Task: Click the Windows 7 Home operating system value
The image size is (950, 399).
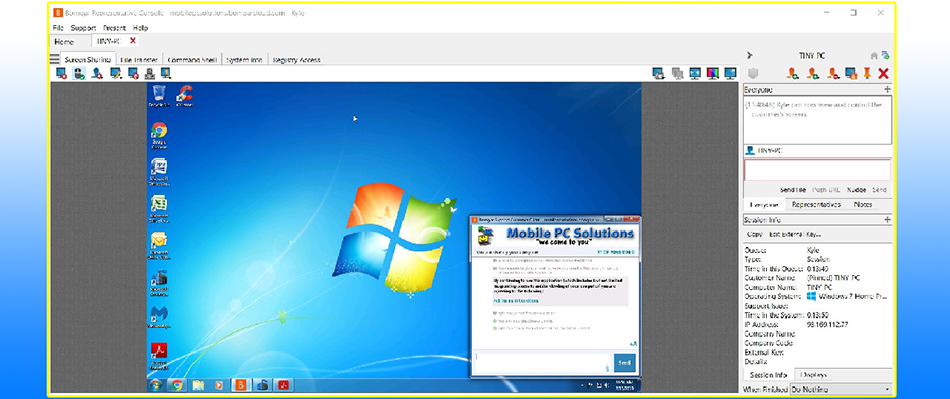Action: point(846,297)
